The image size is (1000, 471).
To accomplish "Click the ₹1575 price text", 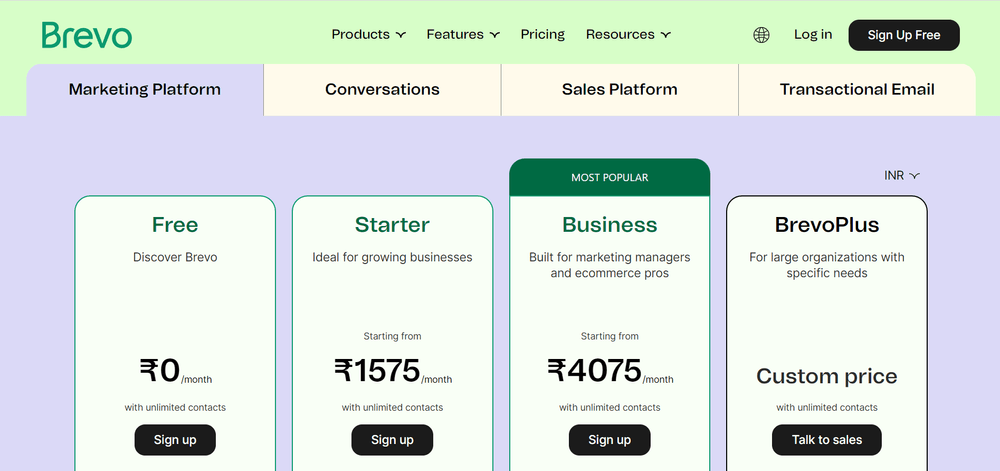I will click(377, 371).
